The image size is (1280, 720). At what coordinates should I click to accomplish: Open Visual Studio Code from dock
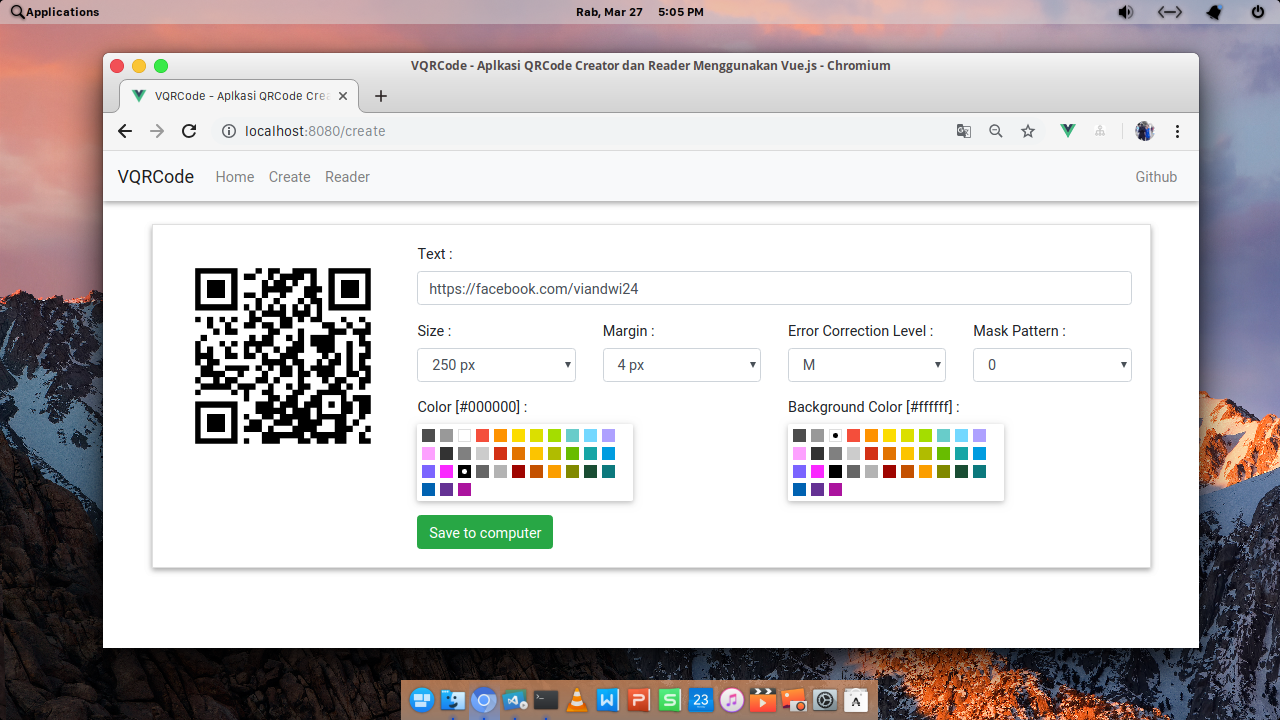pos(515,700)
